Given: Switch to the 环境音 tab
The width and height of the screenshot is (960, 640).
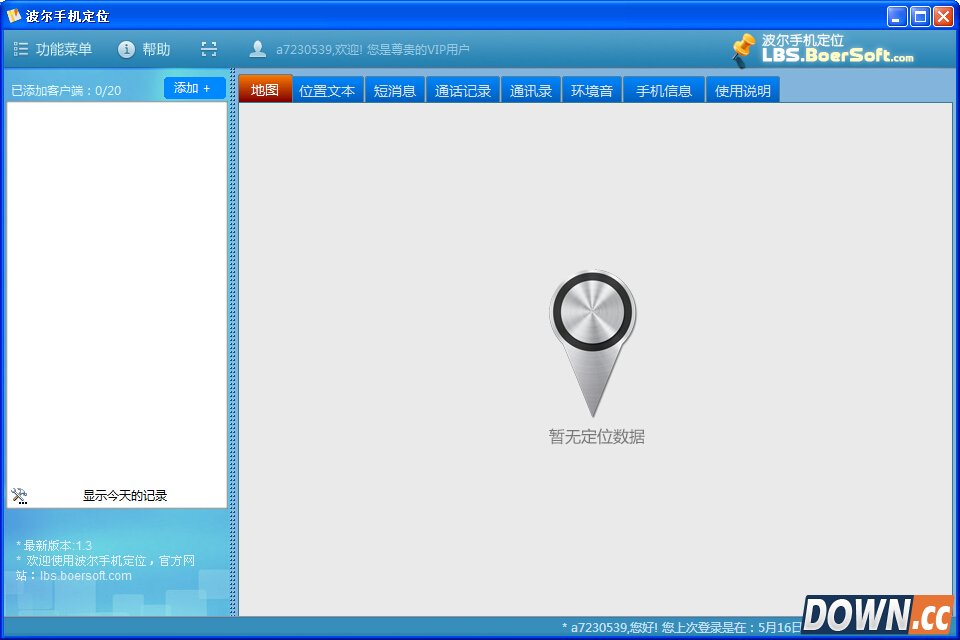Looking at the screenshot, I should [x=592, y=90].
